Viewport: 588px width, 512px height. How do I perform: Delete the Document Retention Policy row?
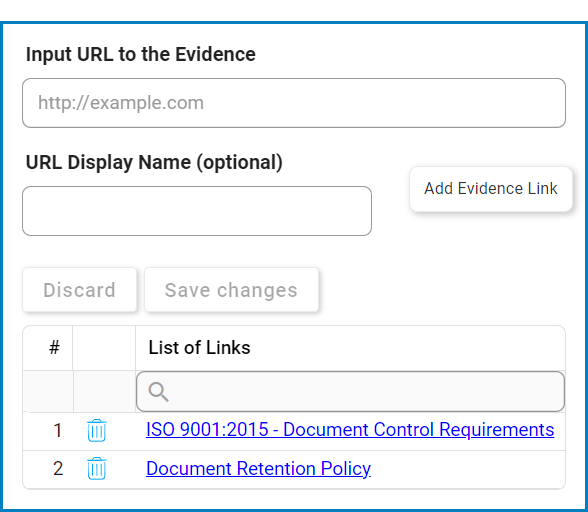(x=97, y=468)
